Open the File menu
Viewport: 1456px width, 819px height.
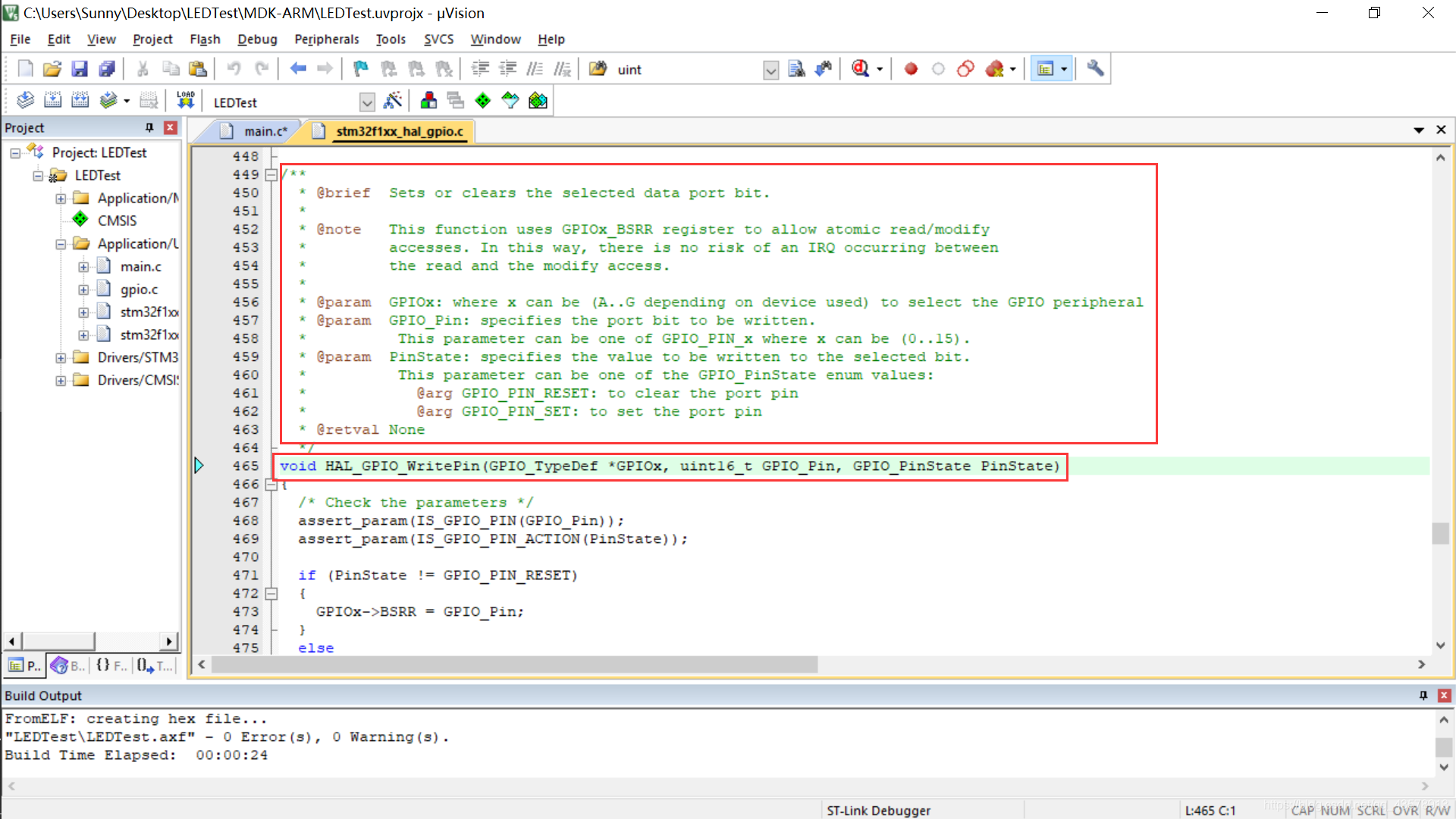(x=20, y=39)
